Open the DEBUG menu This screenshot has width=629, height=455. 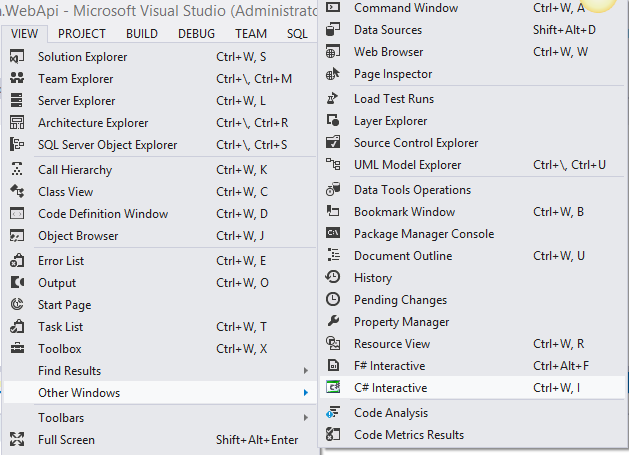[196, 34]
